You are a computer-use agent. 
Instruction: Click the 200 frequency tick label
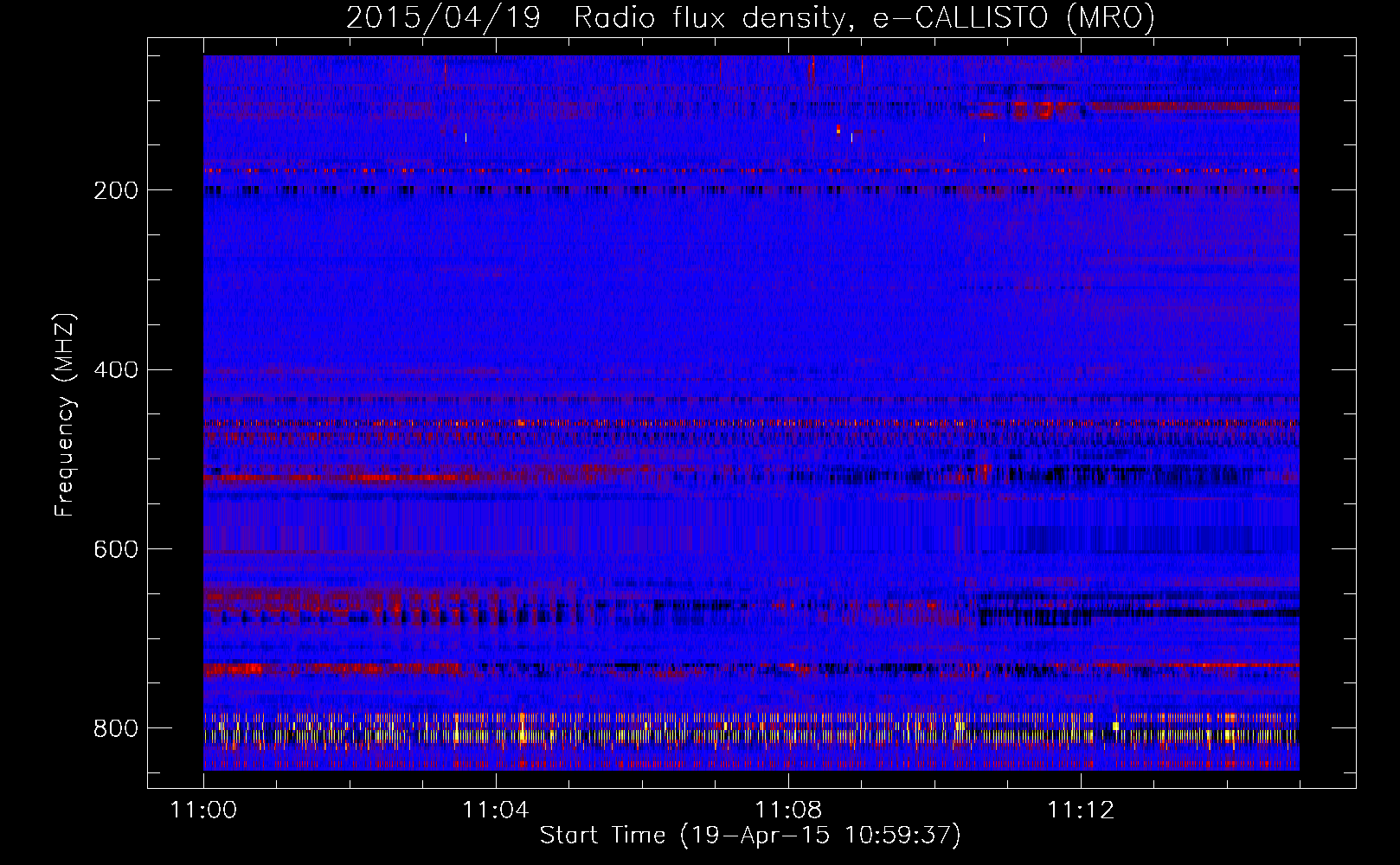[x=116, y=190]
